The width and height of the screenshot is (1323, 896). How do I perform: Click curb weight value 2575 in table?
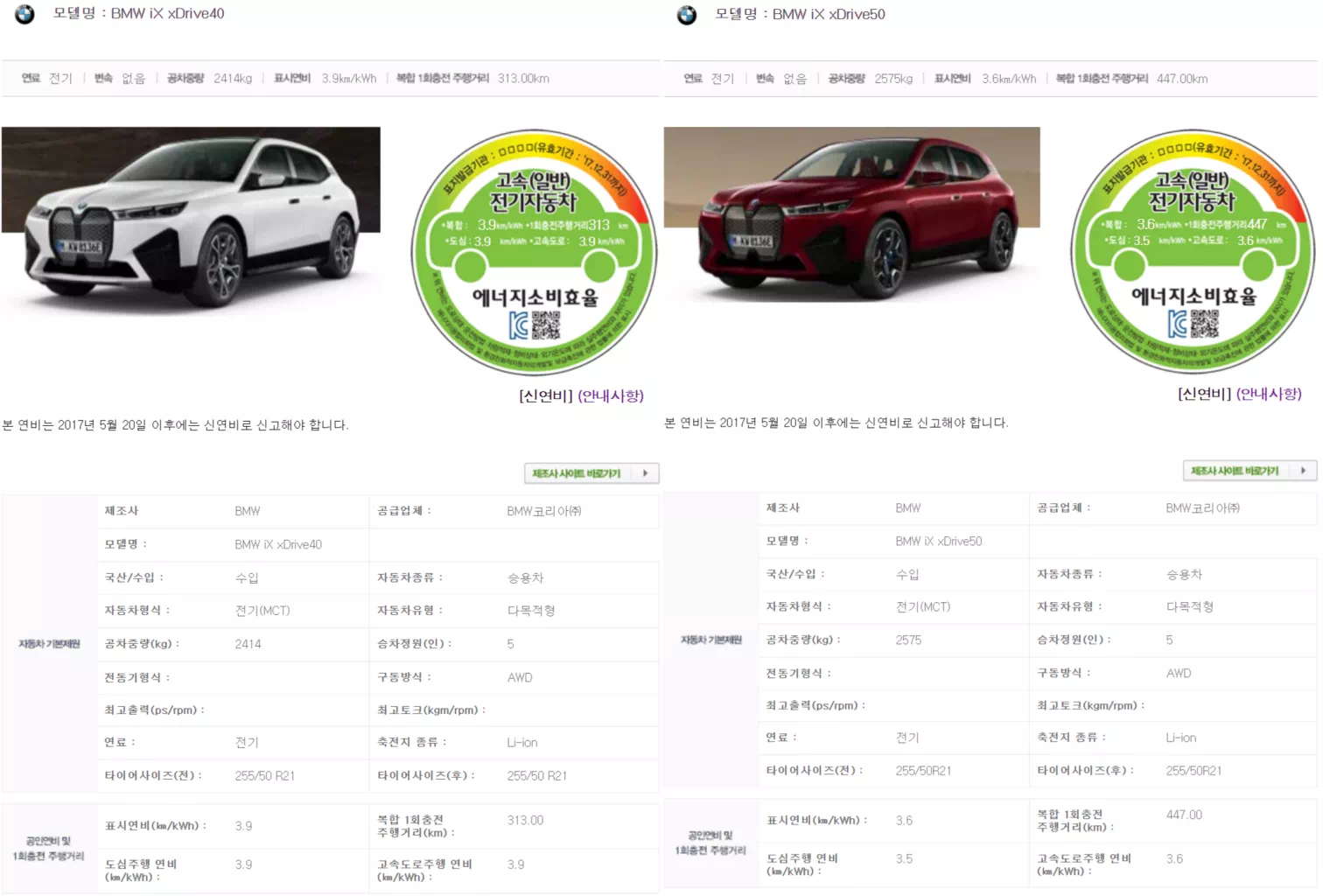pyautogui.click(x=908, y=640)
